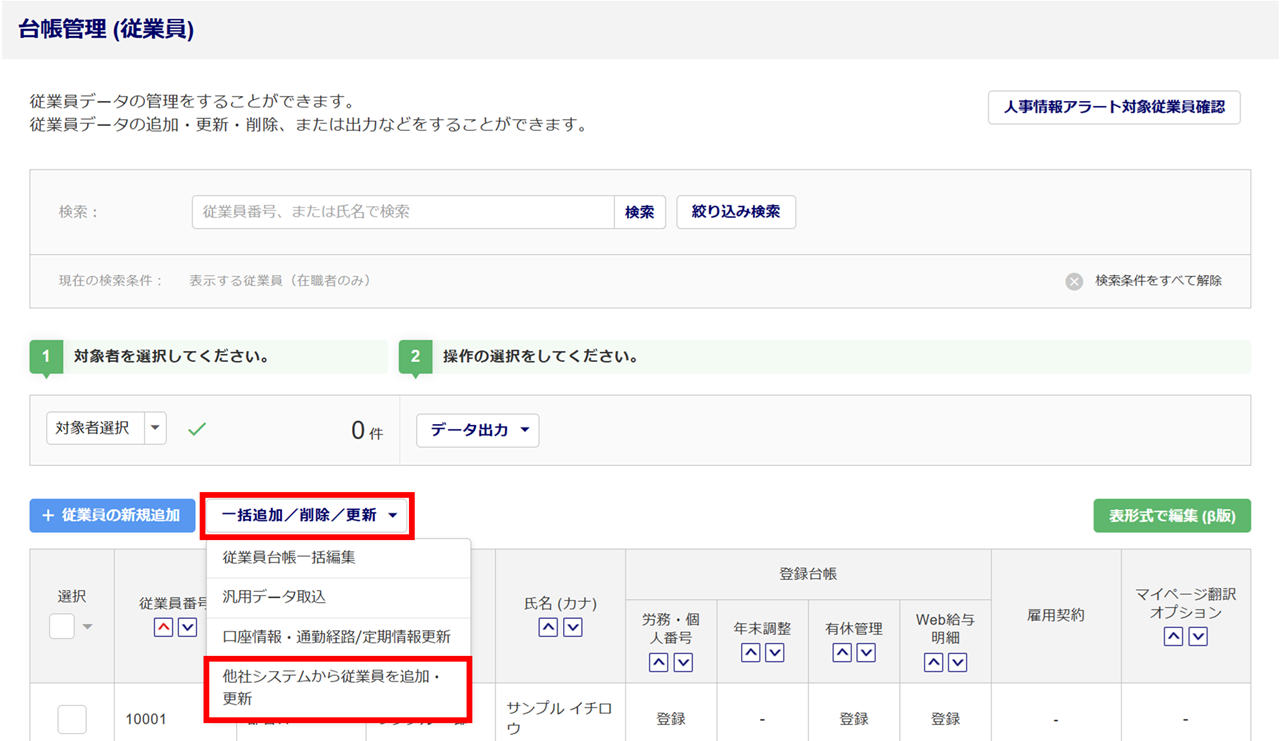Sort 労務・個人番号 column ascending
1280x741 pixels.
659,662
